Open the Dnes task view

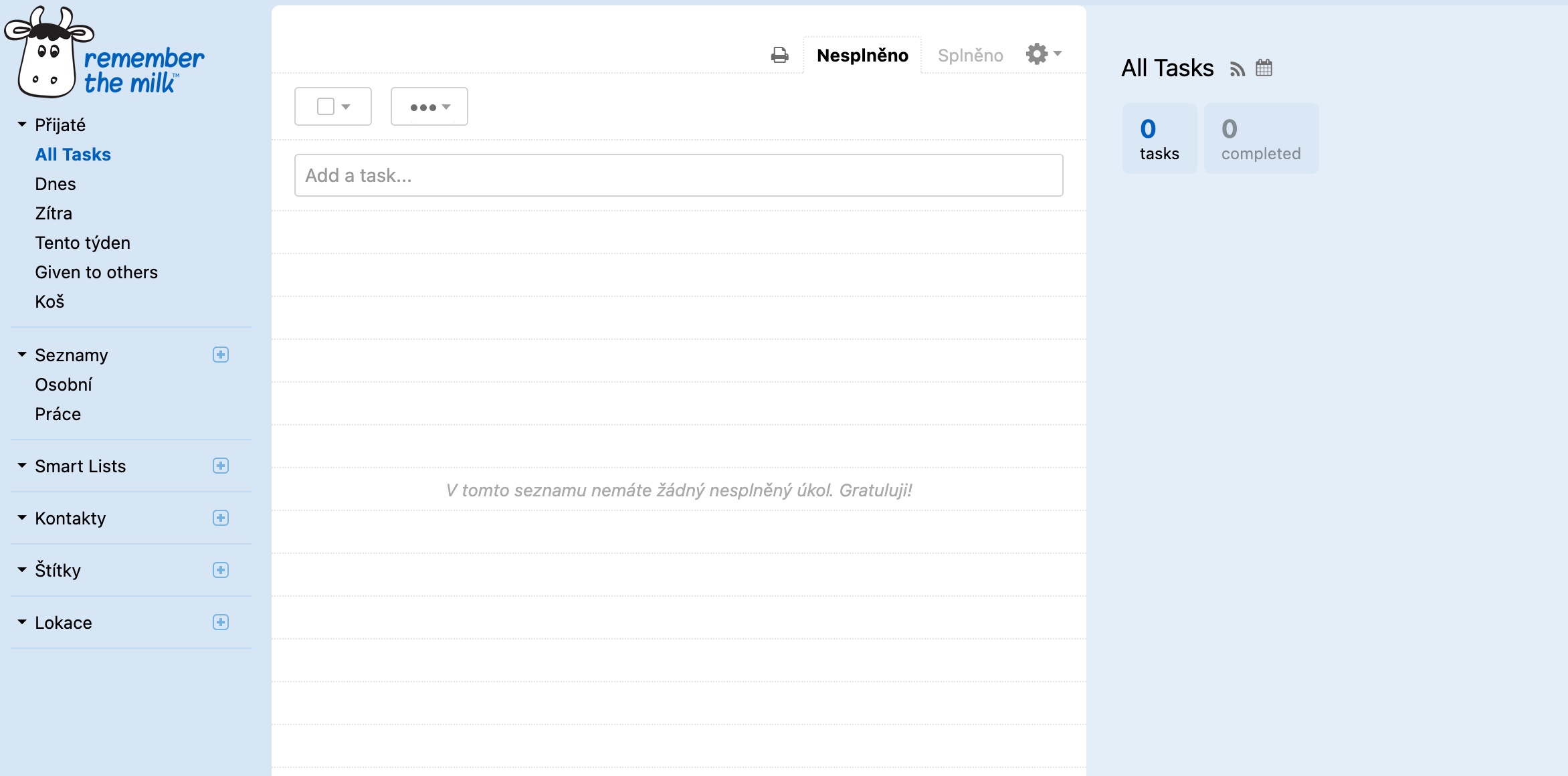tap(56, 184)
